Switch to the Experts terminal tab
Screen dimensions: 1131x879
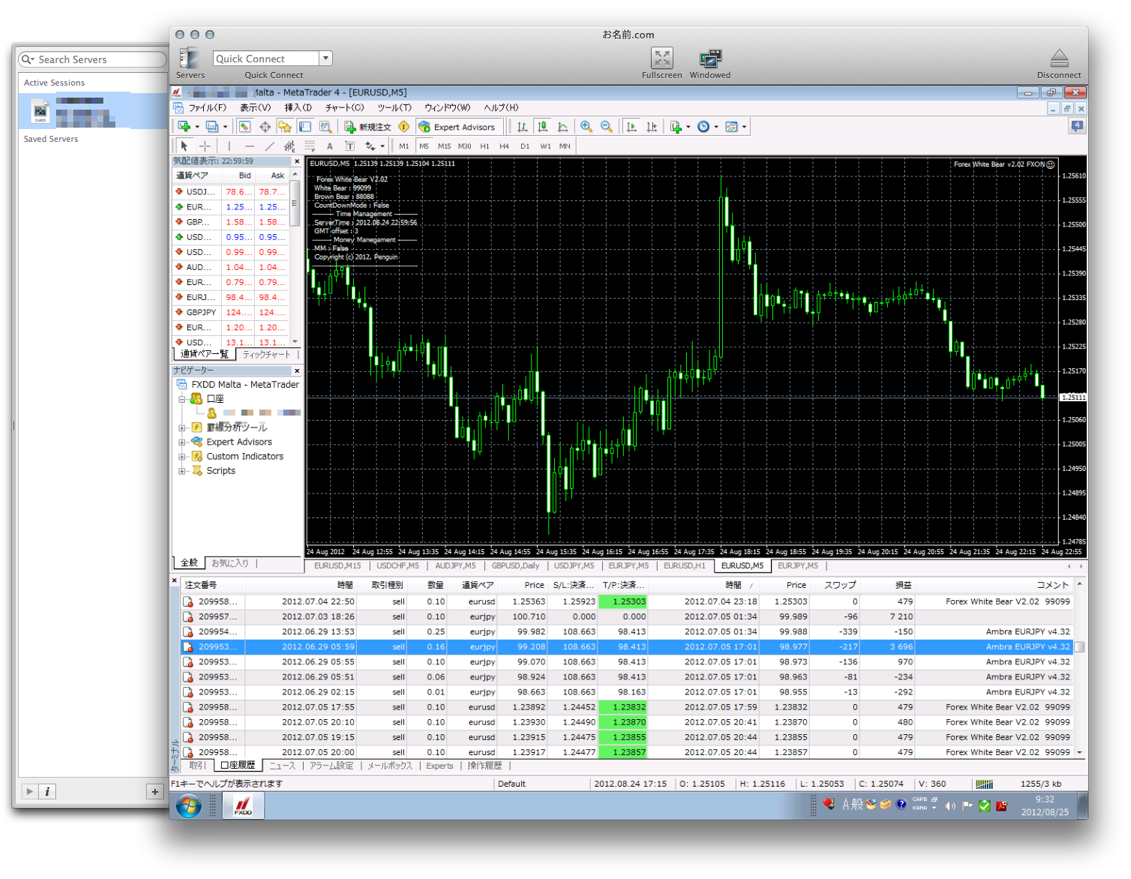point(439,766)
